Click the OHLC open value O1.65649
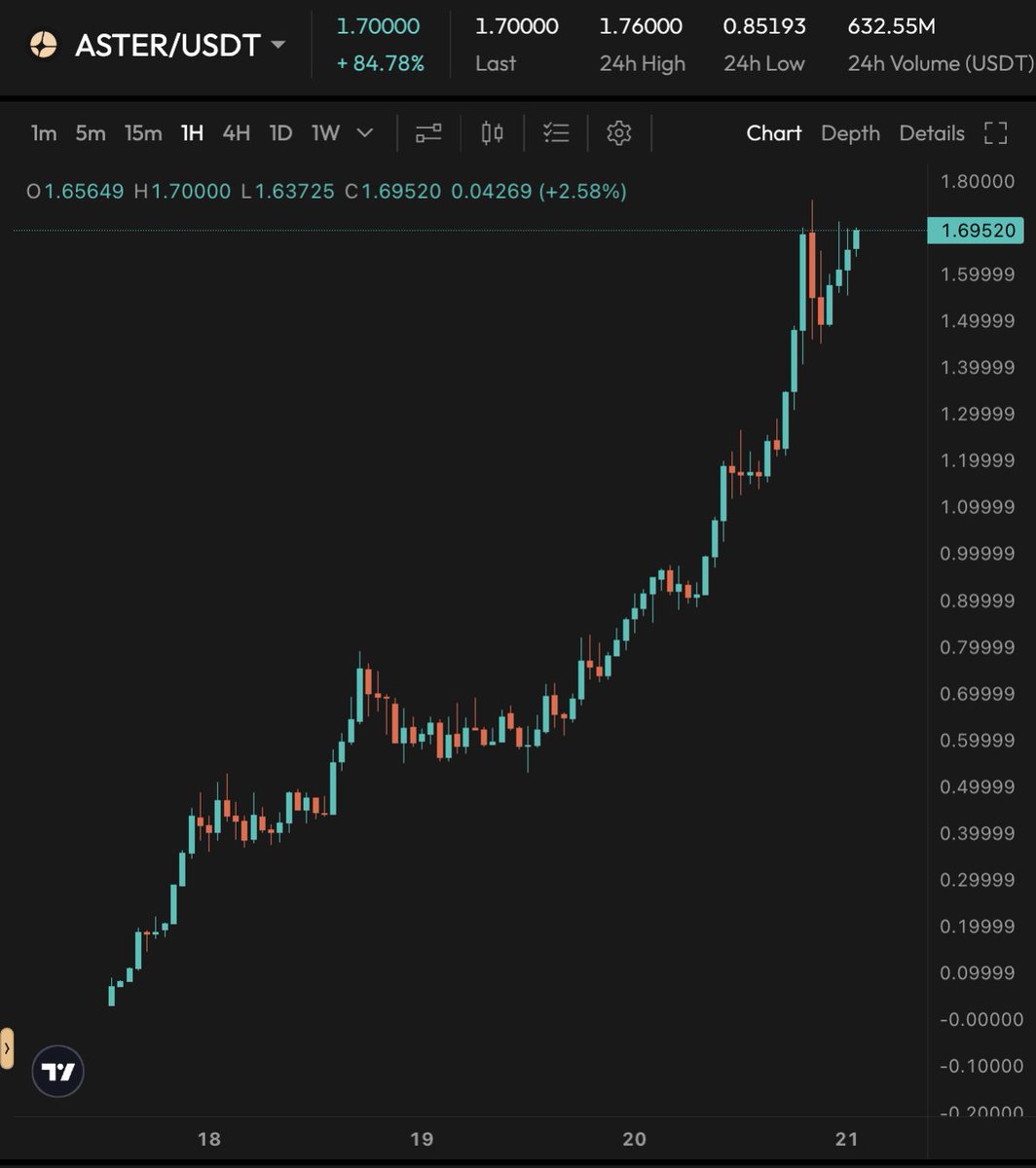The image size is (1036, 1168). (75, 192)
